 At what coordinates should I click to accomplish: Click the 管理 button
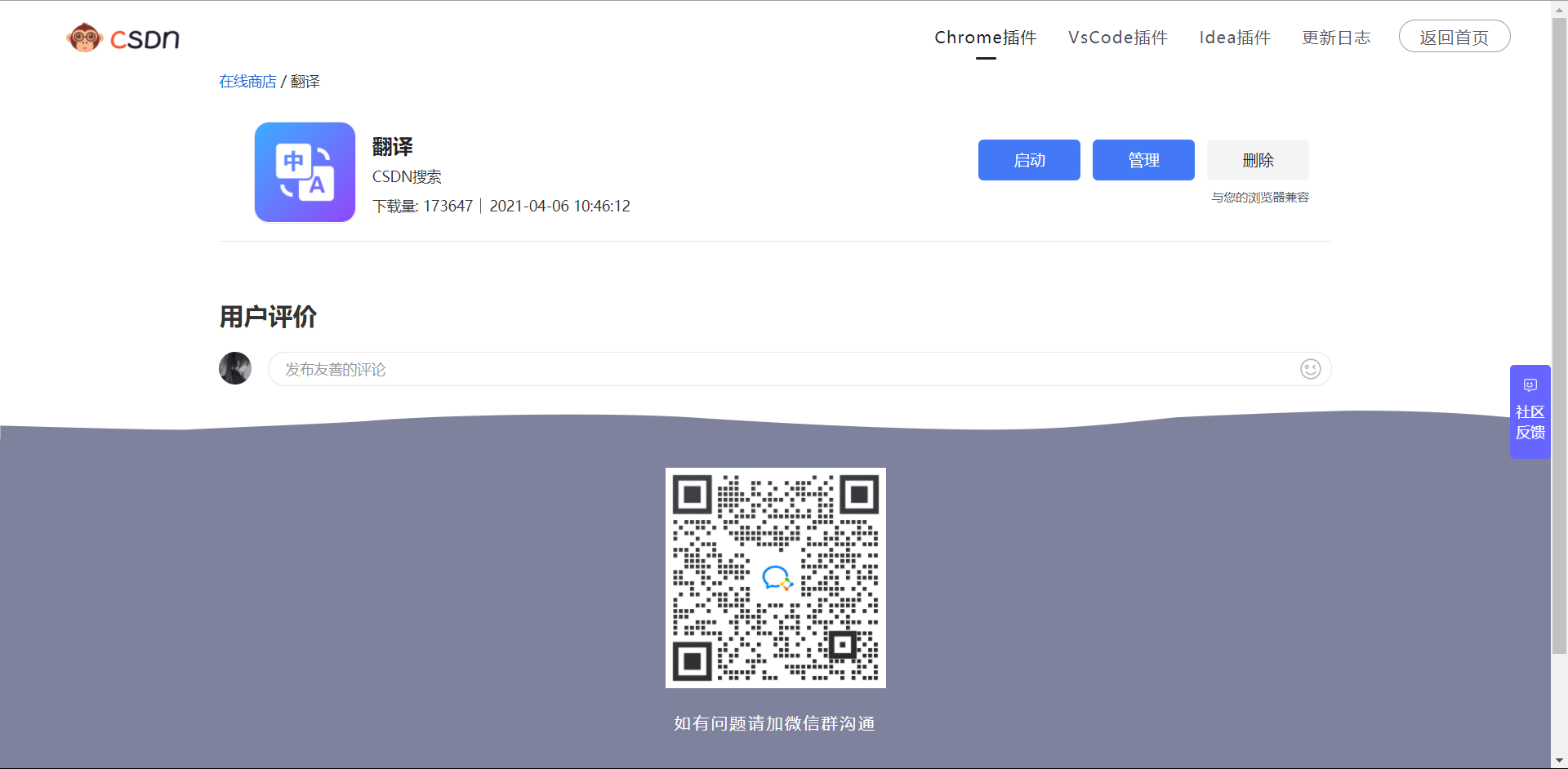click(x=1143, y=160)
